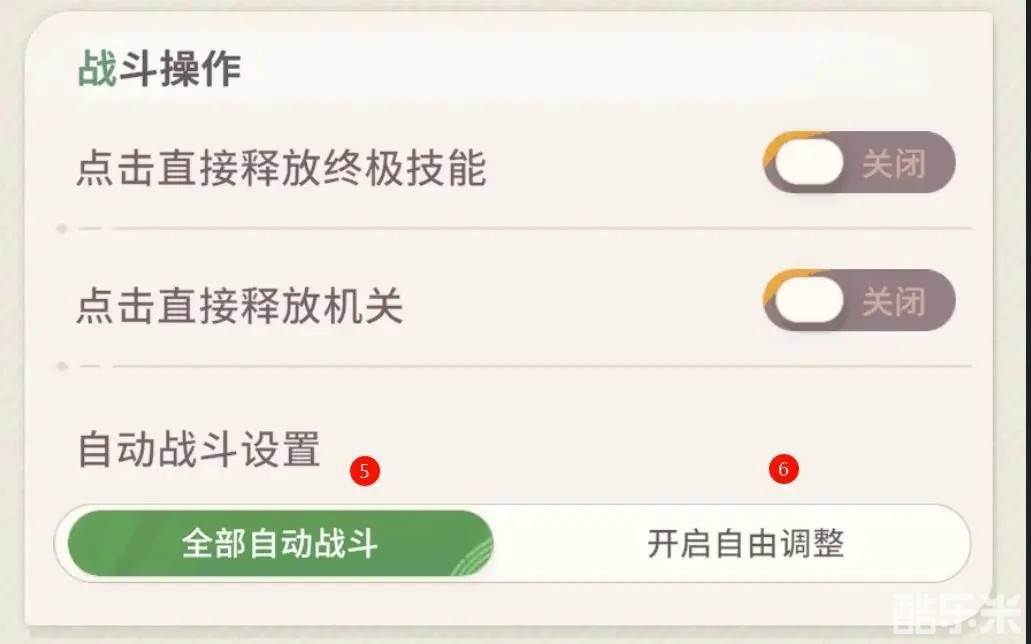Click the 战斗操作 section header

tap(159, 70)
